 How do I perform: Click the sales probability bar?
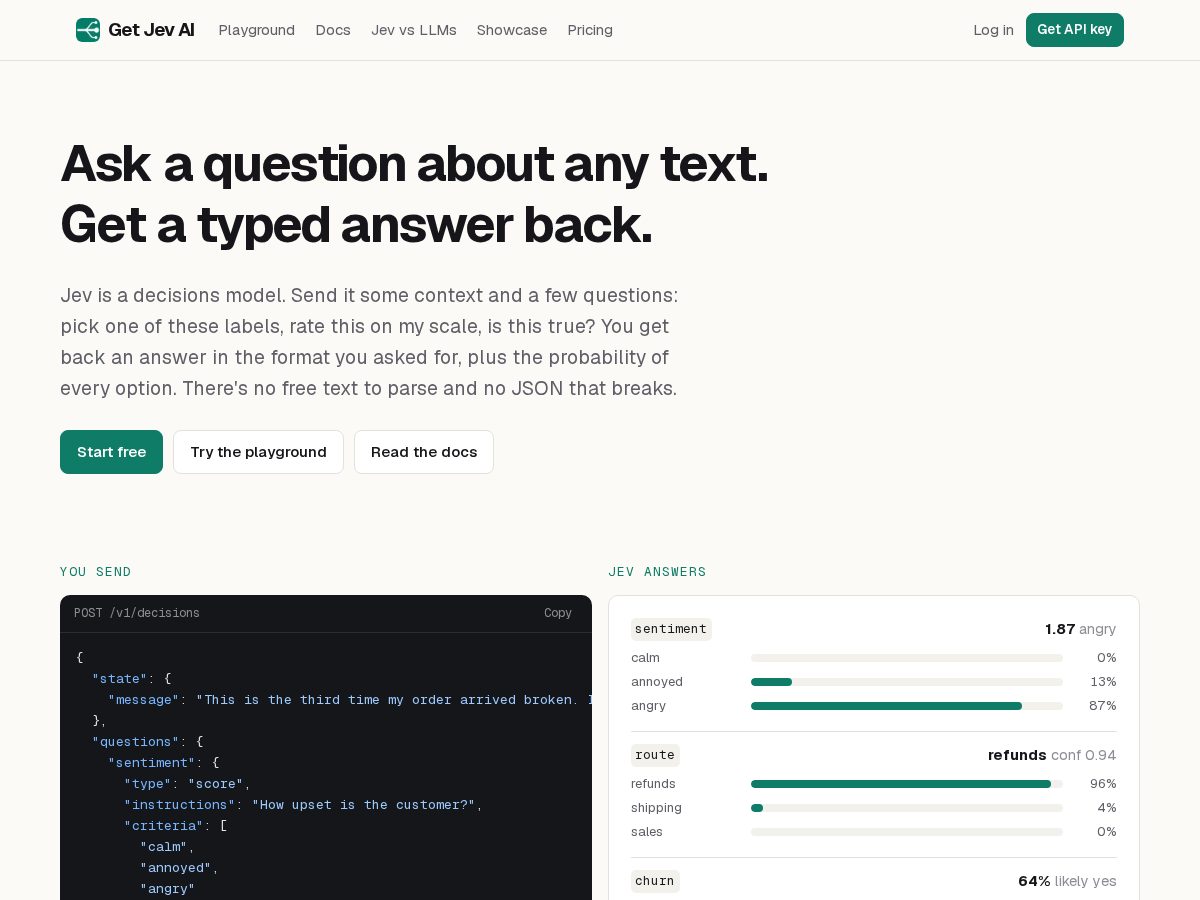tap(907, 832)
